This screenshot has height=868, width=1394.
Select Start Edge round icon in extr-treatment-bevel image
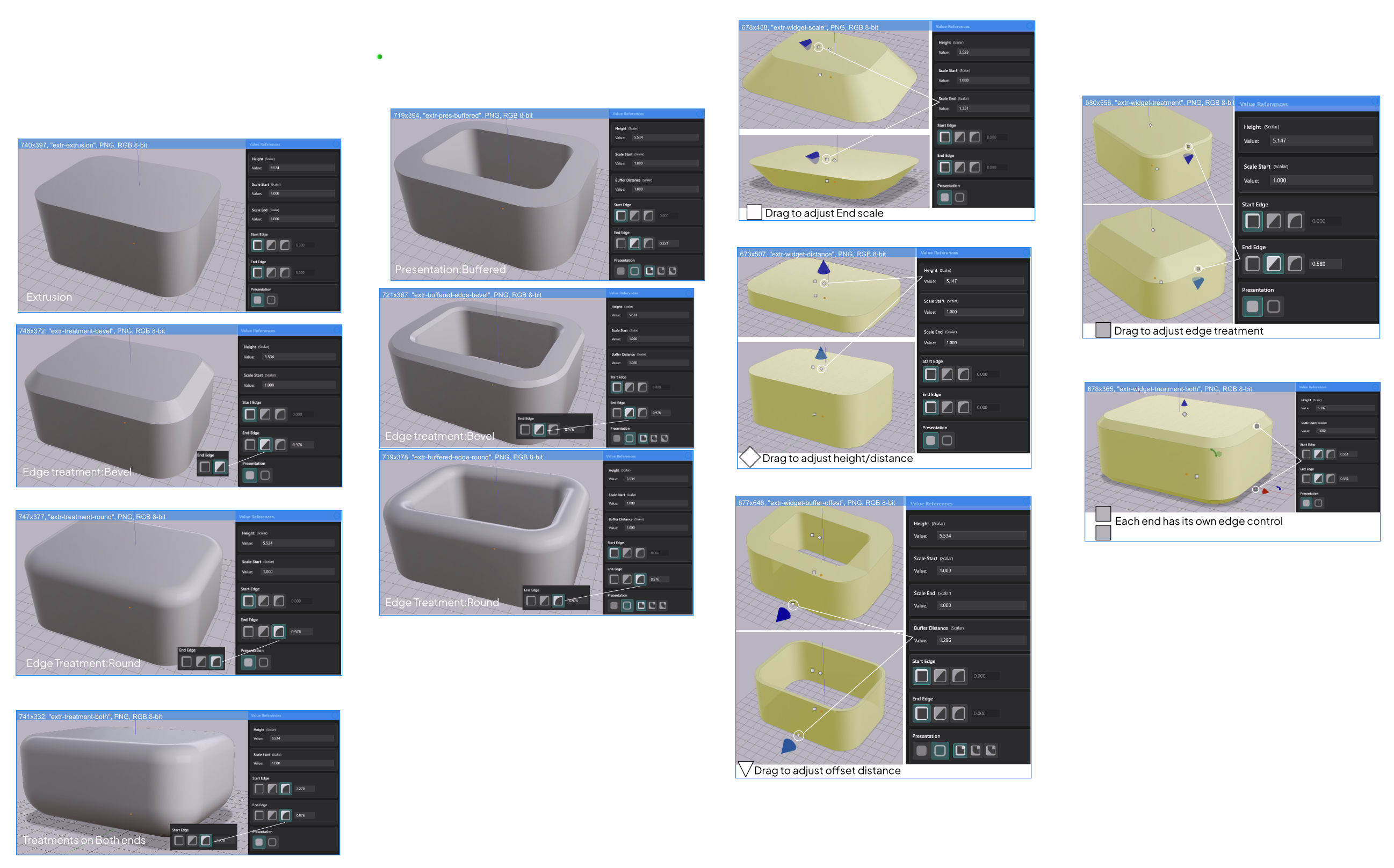pos(280,414)
